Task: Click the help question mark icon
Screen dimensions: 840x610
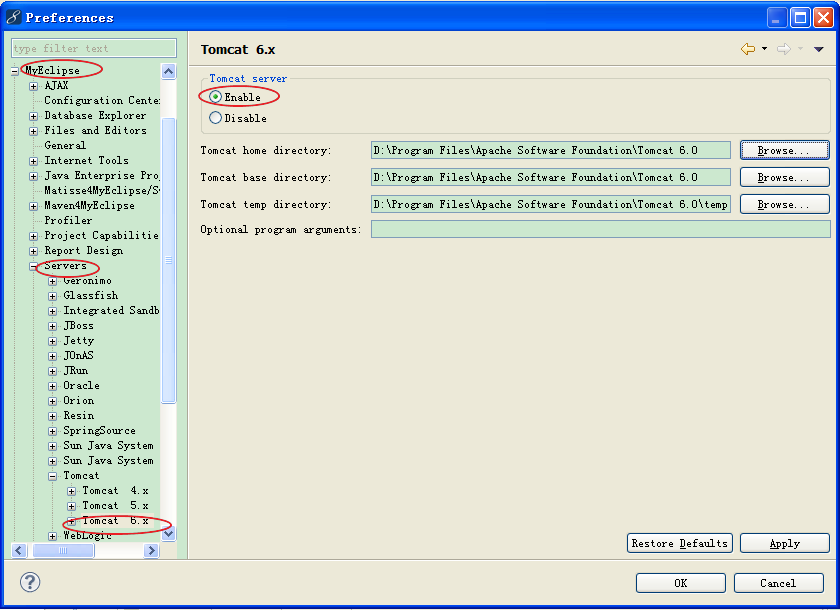Action: pyautogui.click(x=30, y=582)
